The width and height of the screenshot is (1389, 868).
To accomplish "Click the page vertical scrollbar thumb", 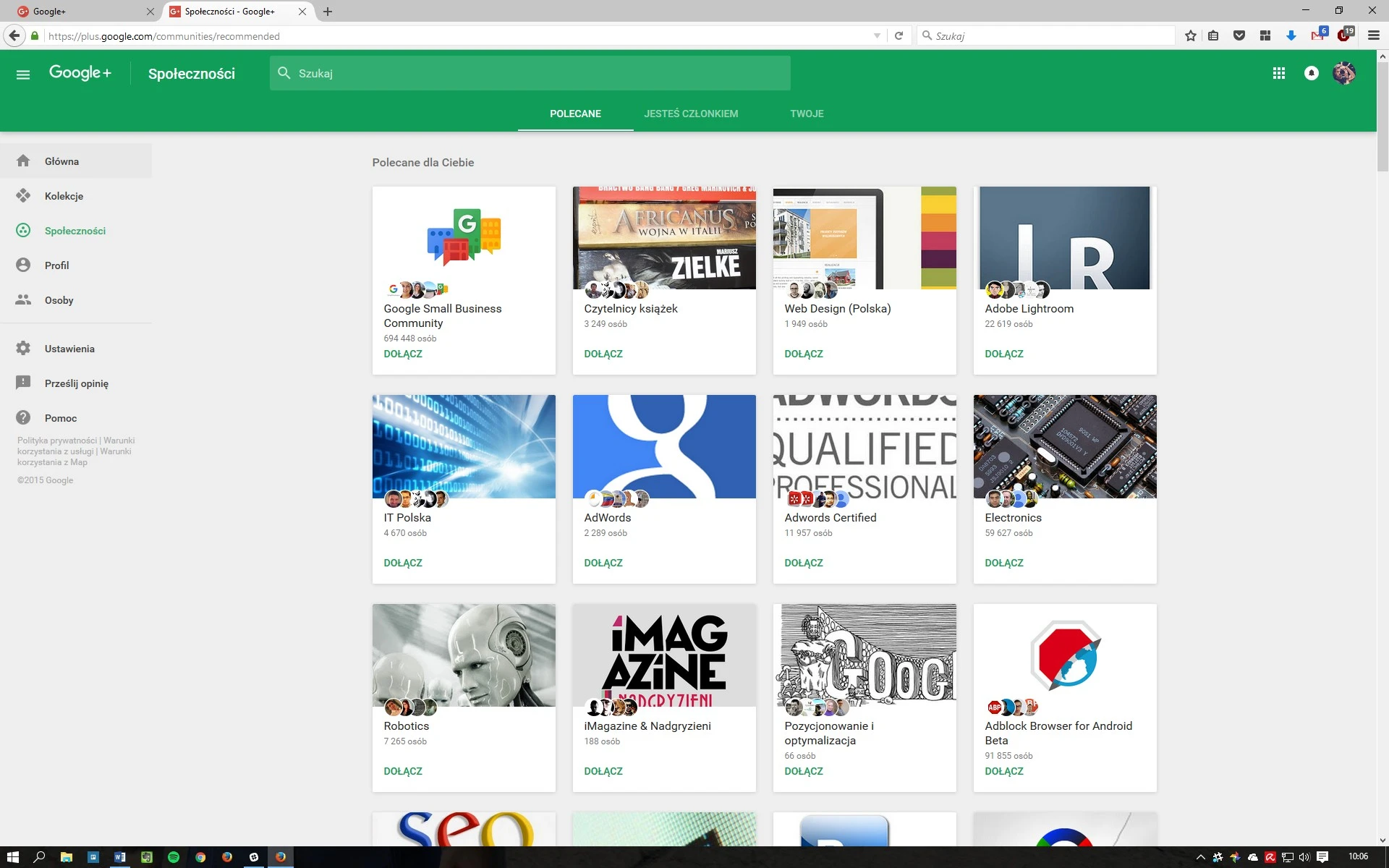I will tap(1382, 116).
